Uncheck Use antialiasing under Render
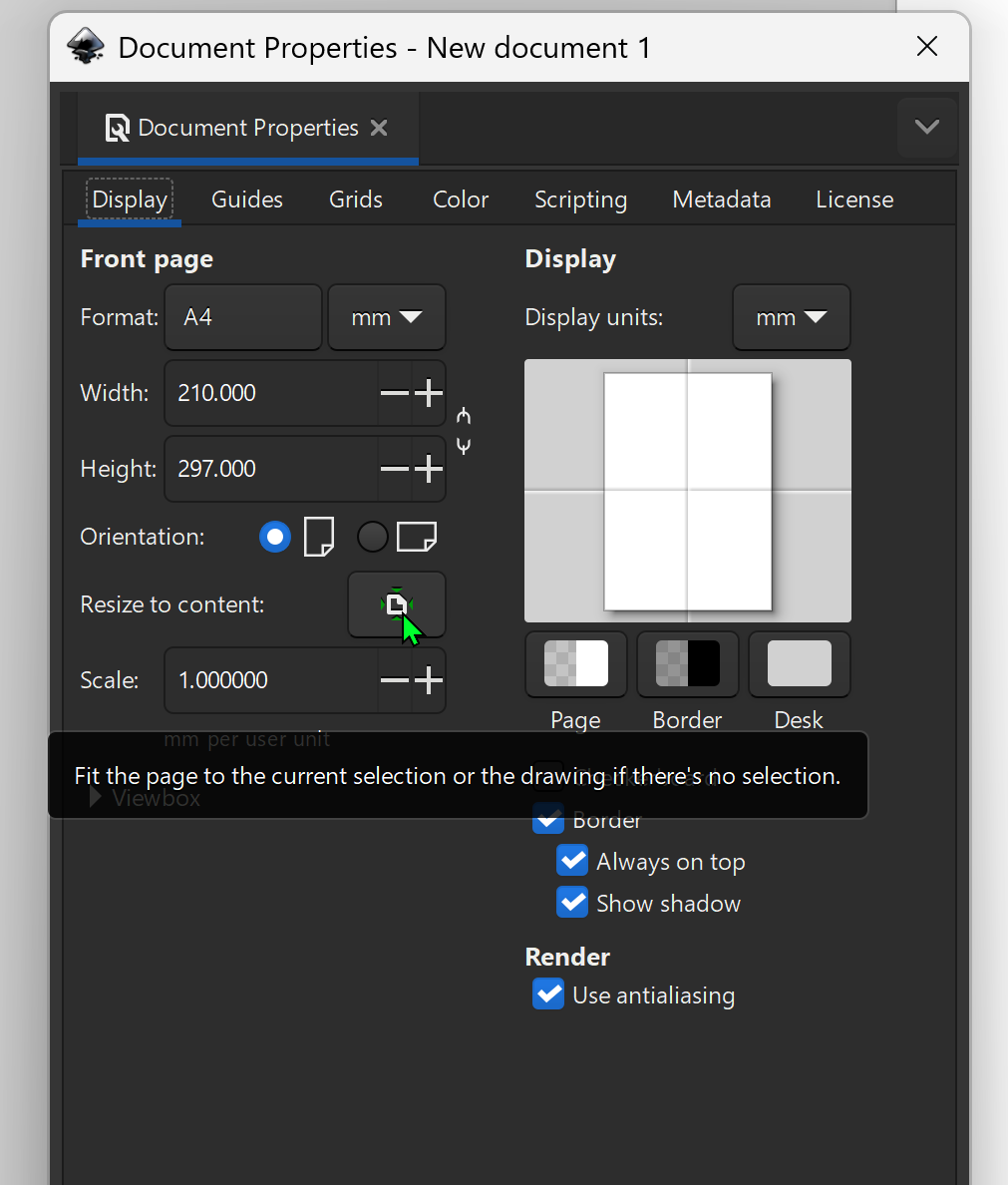Screen dimensions: 1008x1185 (547, 993)
